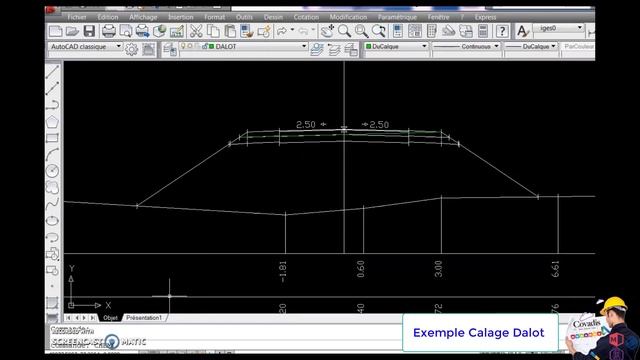The image size is (640, 360).
Task: Open the Fichier menu
Action: click(77, 17)
